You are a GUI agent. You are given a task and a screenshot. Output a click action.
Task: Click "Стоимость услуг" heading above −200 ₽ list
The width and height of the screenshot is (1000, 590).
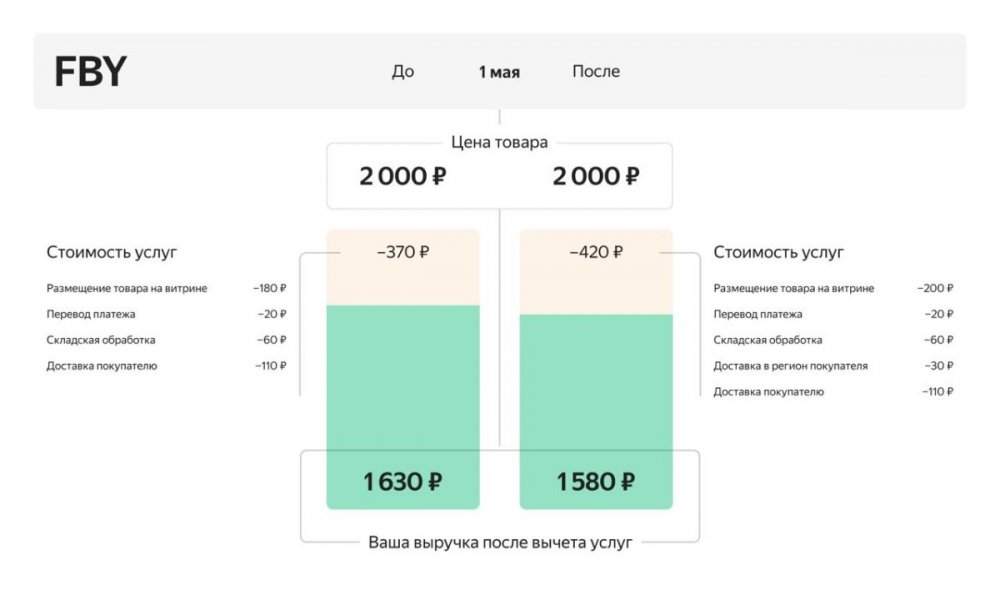pos(778,253)
